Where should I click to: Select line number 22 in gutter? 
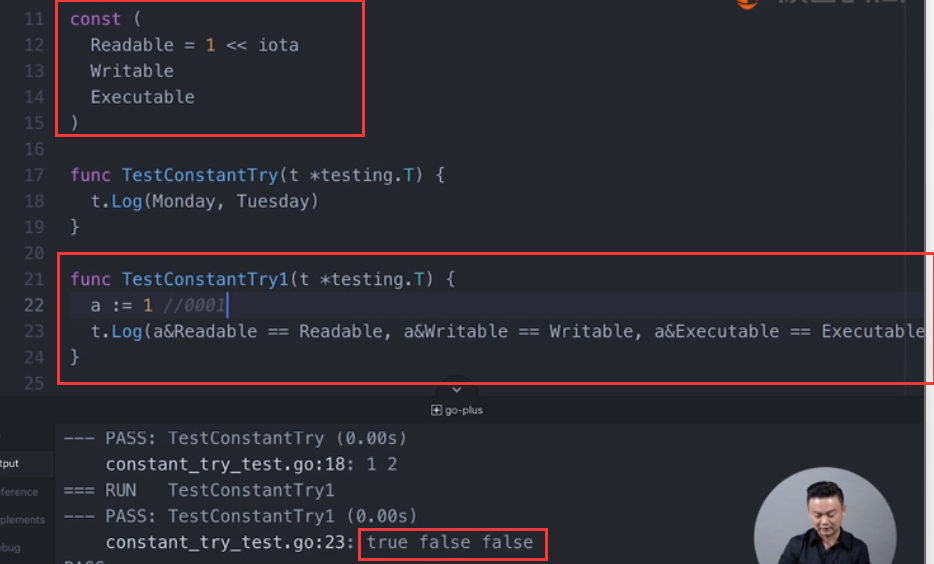pyautogui.click(x=34, y=306)
